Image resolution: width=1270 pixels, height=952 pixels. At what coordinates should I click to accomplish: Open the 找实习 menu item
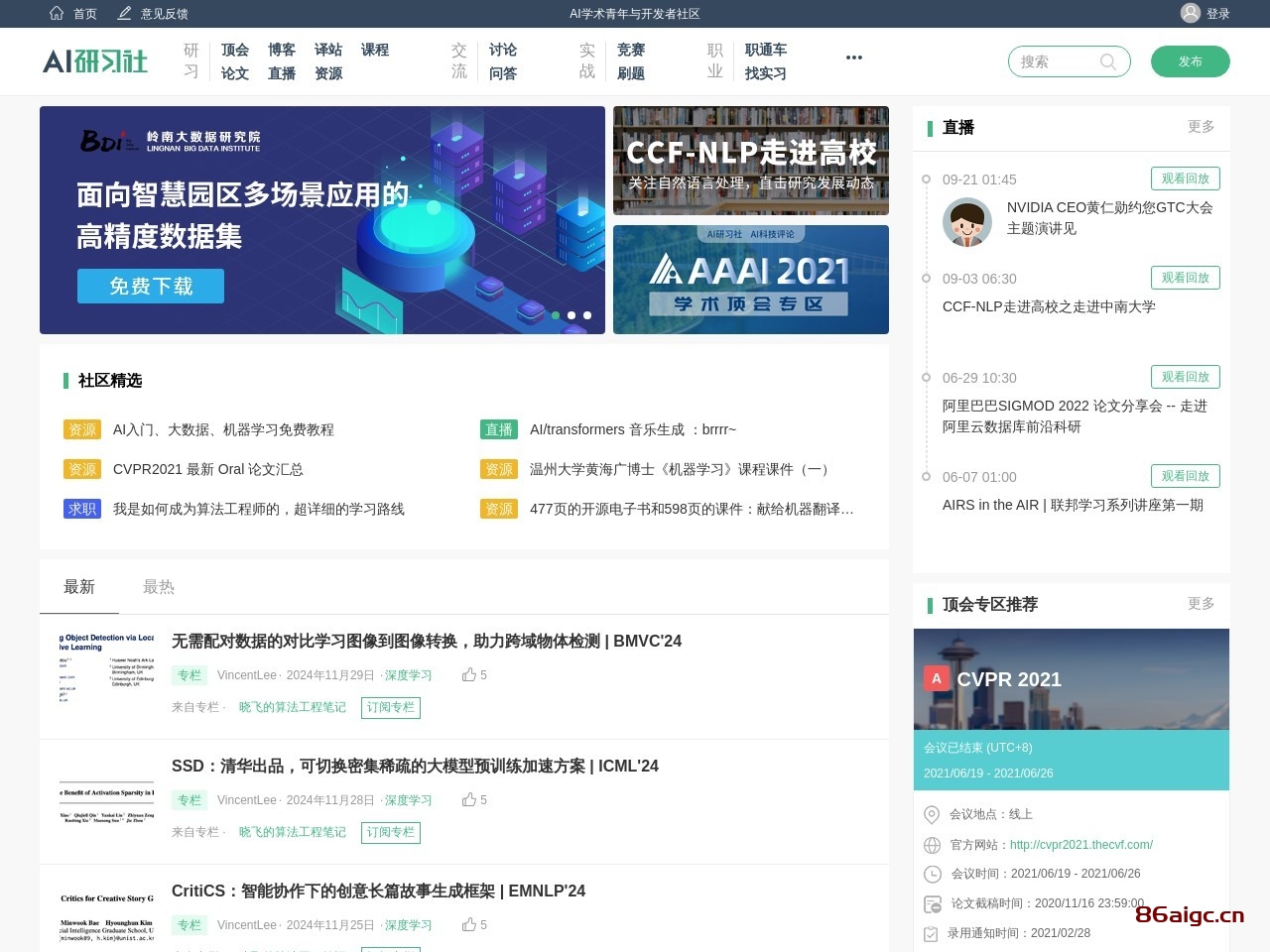[766, 73]
